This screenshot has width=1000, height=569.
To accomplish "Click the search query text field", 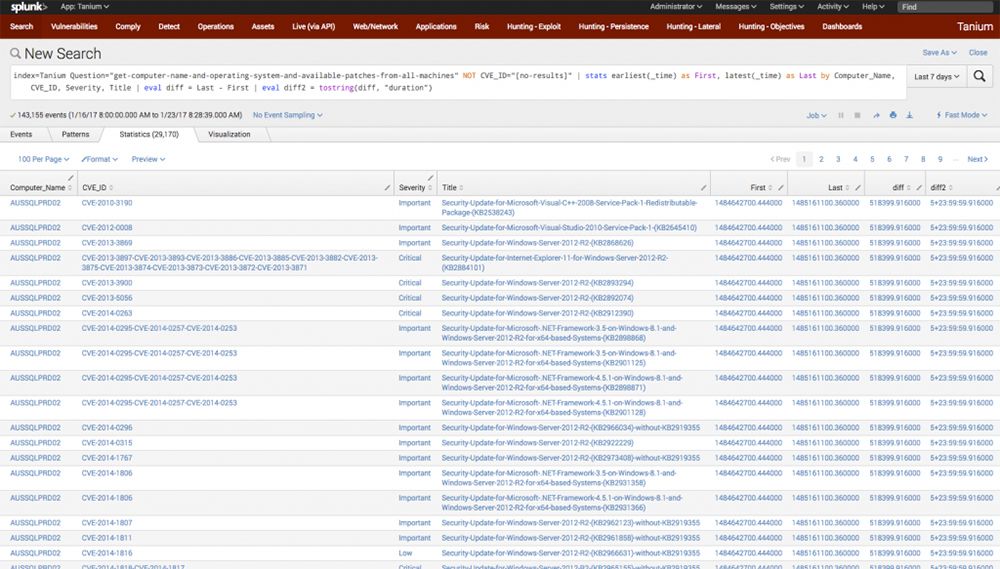I will (458, 82).
